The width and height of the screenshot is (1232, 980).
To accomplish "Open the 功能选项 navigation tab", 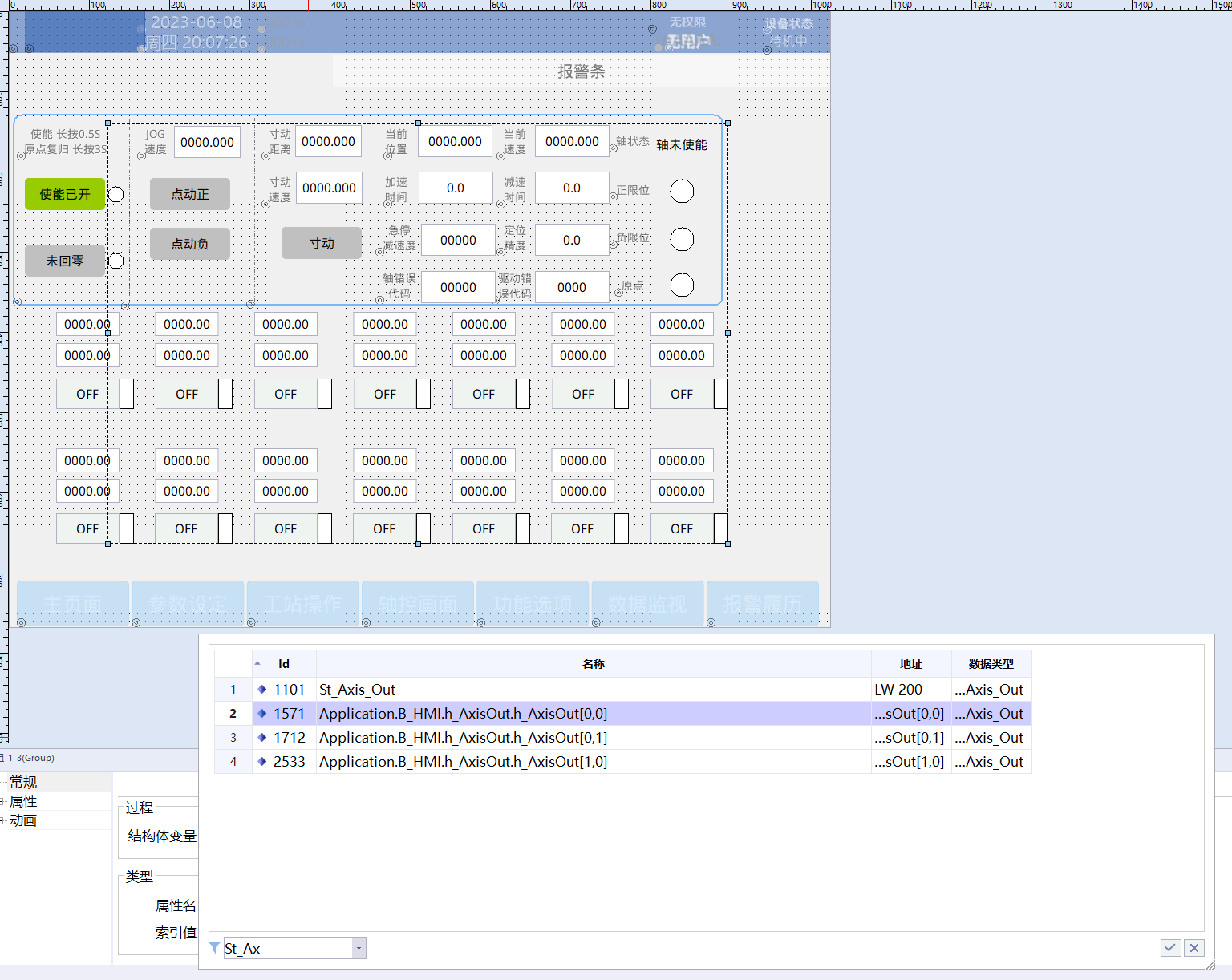I will click(x=533, y=604).
